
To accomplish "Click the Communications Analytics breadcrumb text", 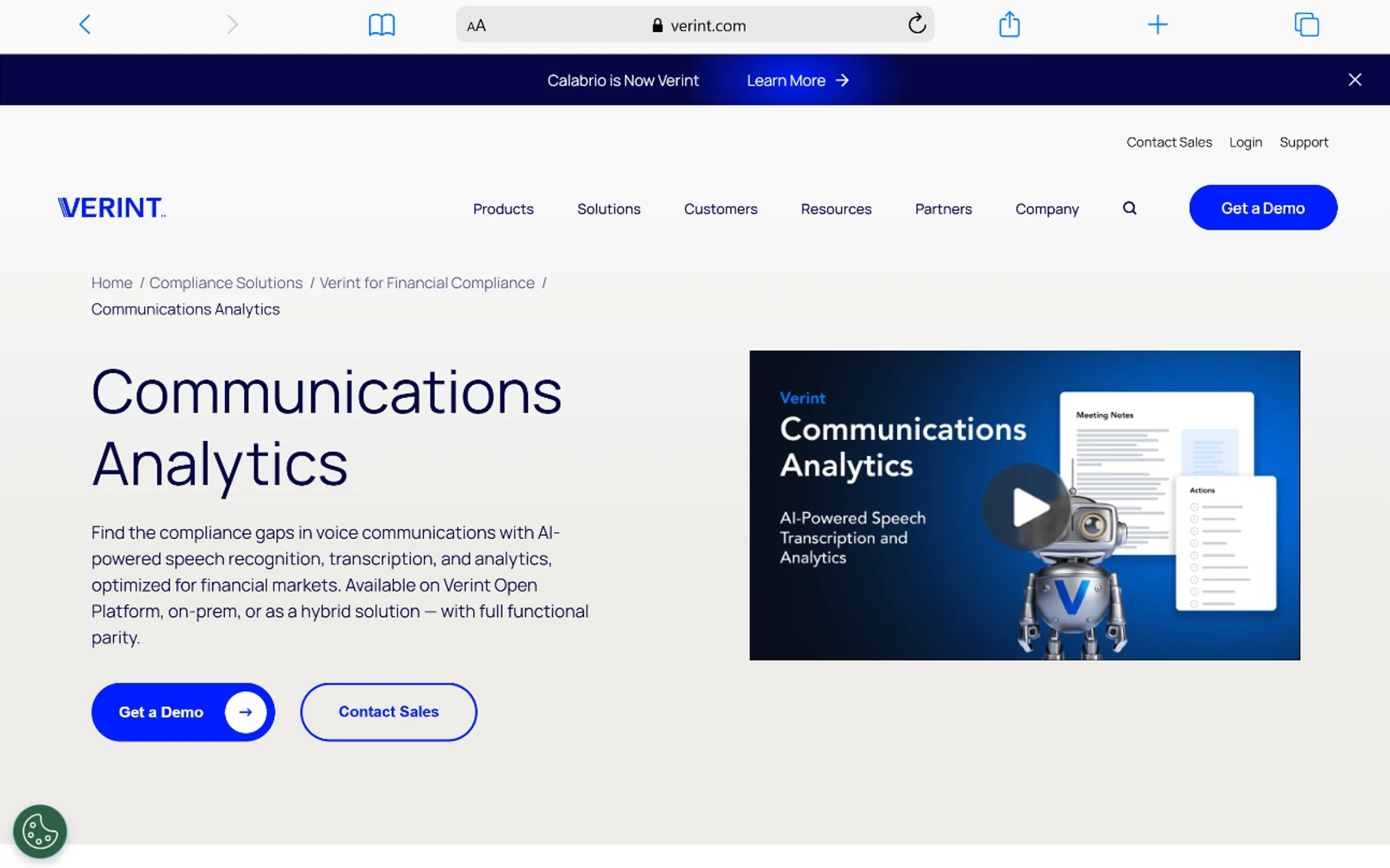I will click(x=185, y=309).
